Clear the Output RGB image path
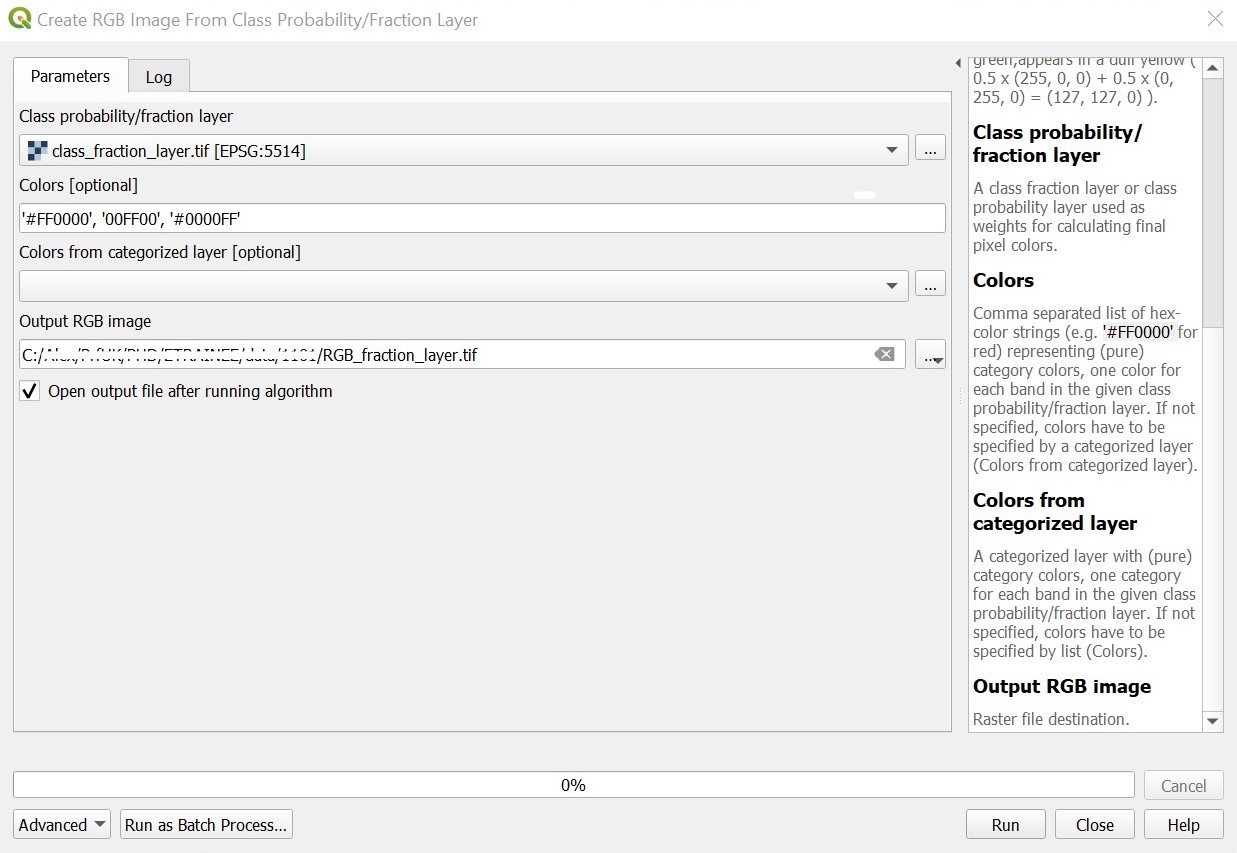The height and width of the screenshot is (853, 1237). (x=884, y=354)
